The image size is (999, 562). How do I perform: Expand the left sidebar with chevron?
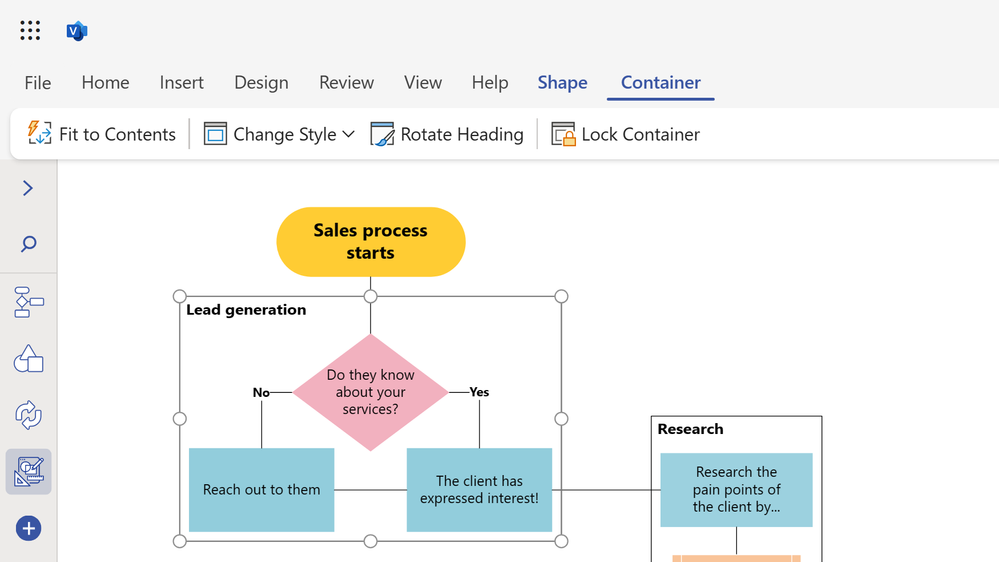28,188
